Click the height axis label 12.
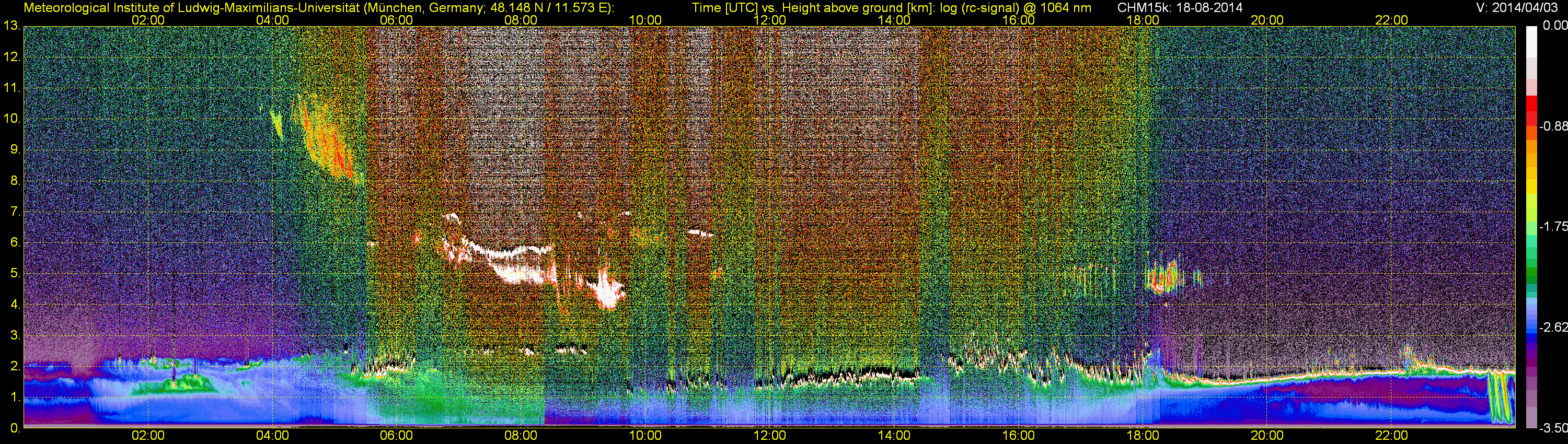The image size is (1568, 444). click(11, 57)
